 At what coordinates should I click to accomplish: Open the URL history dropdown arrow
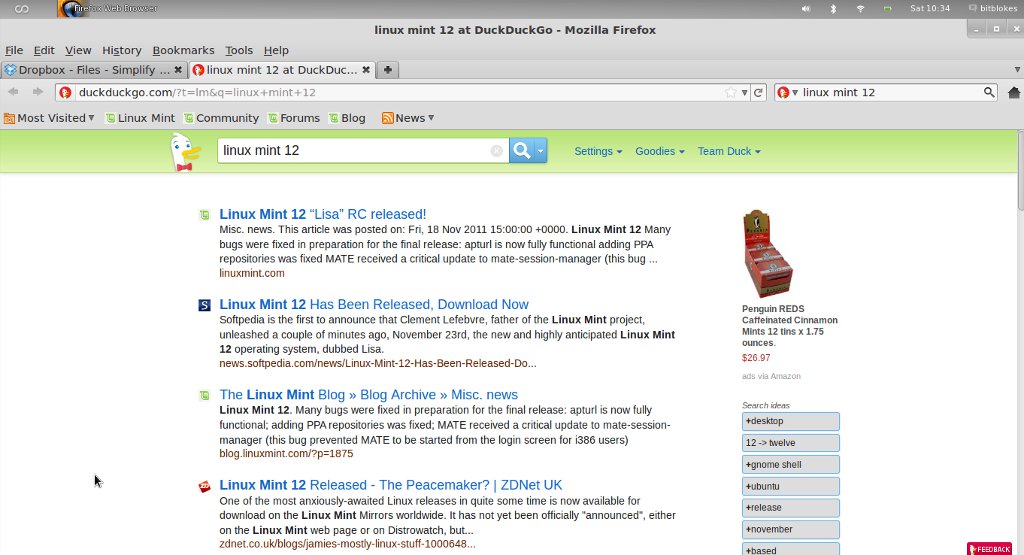tap(744, 93)
